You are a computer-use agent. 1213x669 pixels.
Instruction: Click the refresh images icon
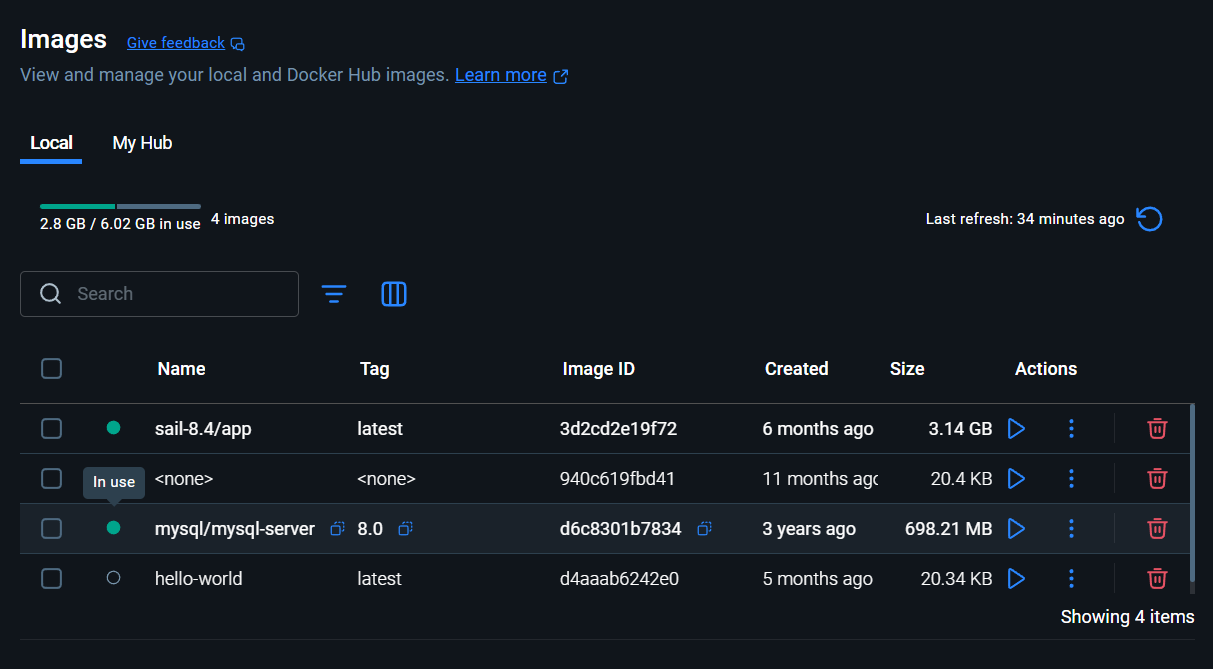pos(1150,219)
